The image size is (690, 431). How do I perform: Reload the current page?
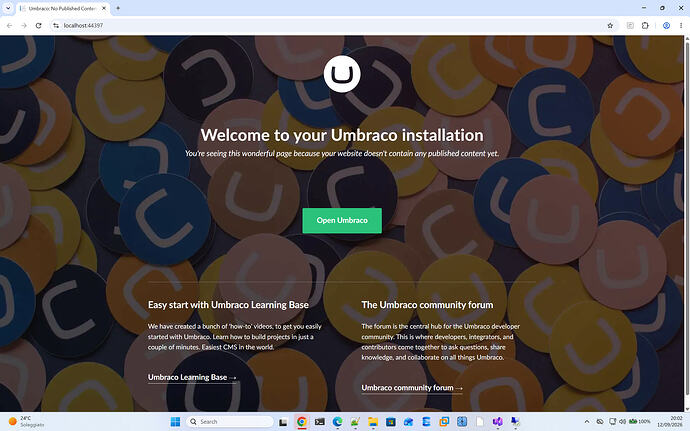(x=39, y=26)
